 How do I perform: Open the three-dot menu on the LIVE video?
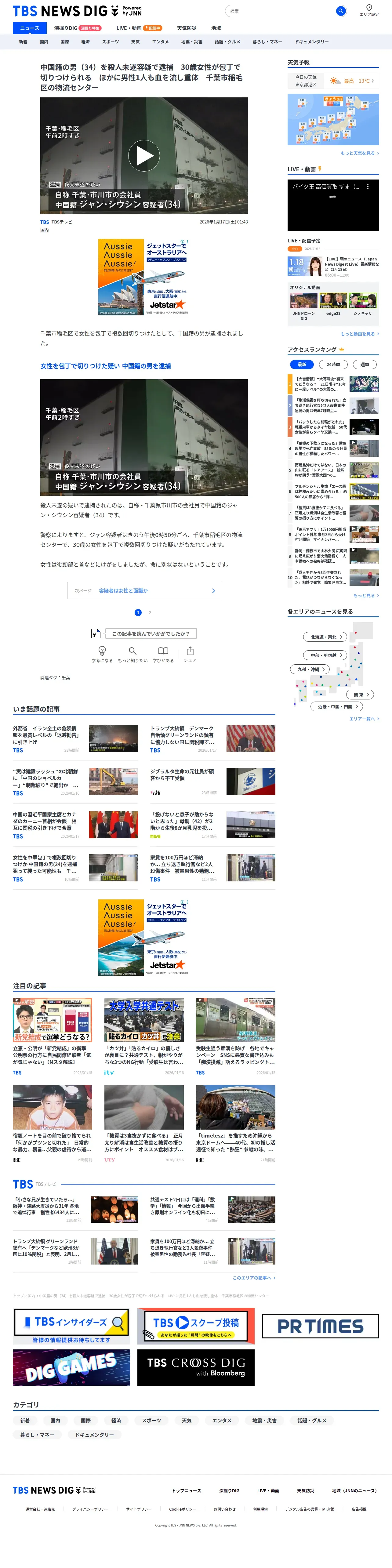(368, 187)
